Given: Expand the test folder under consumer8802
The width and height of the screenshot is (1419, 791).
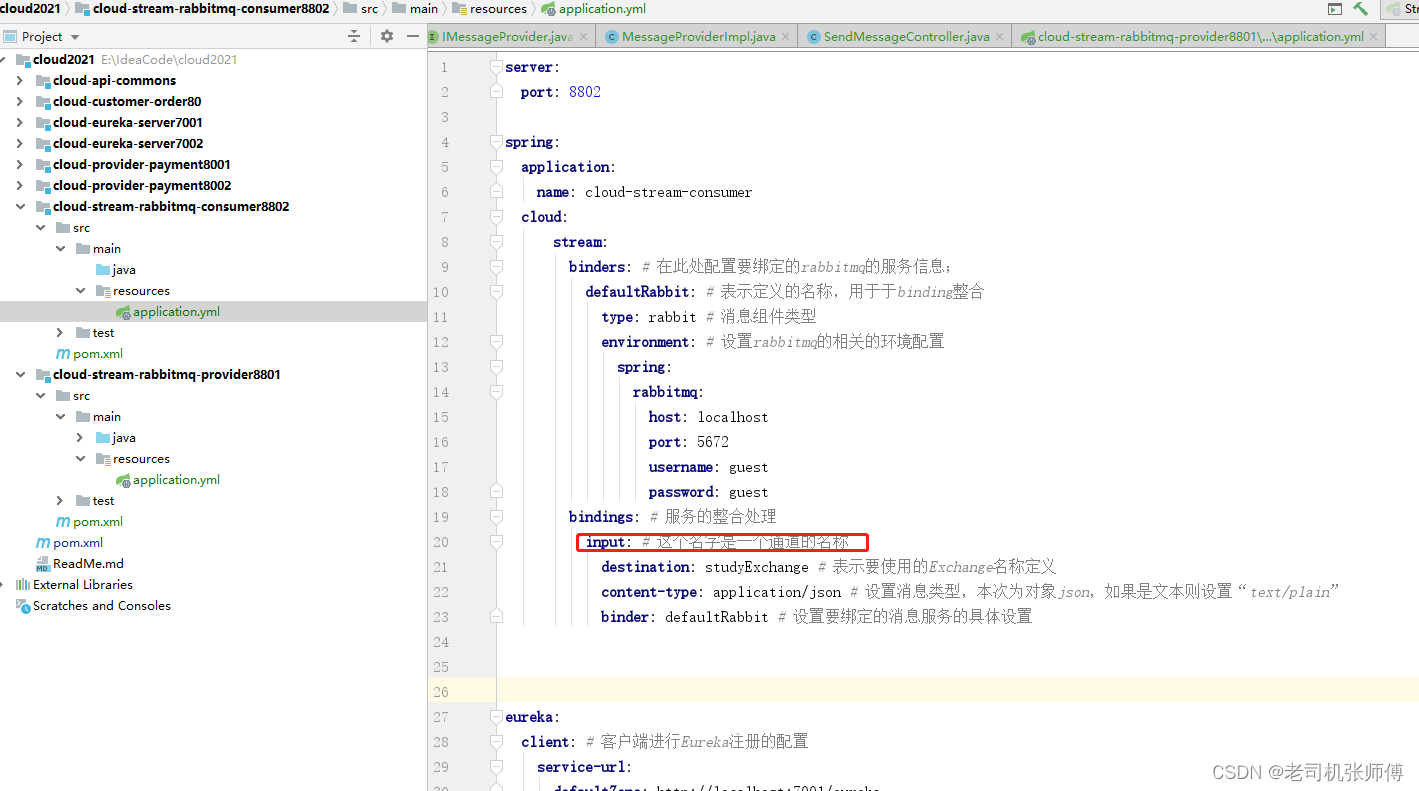Looking at the screenshot, I should tap(61, 333).
